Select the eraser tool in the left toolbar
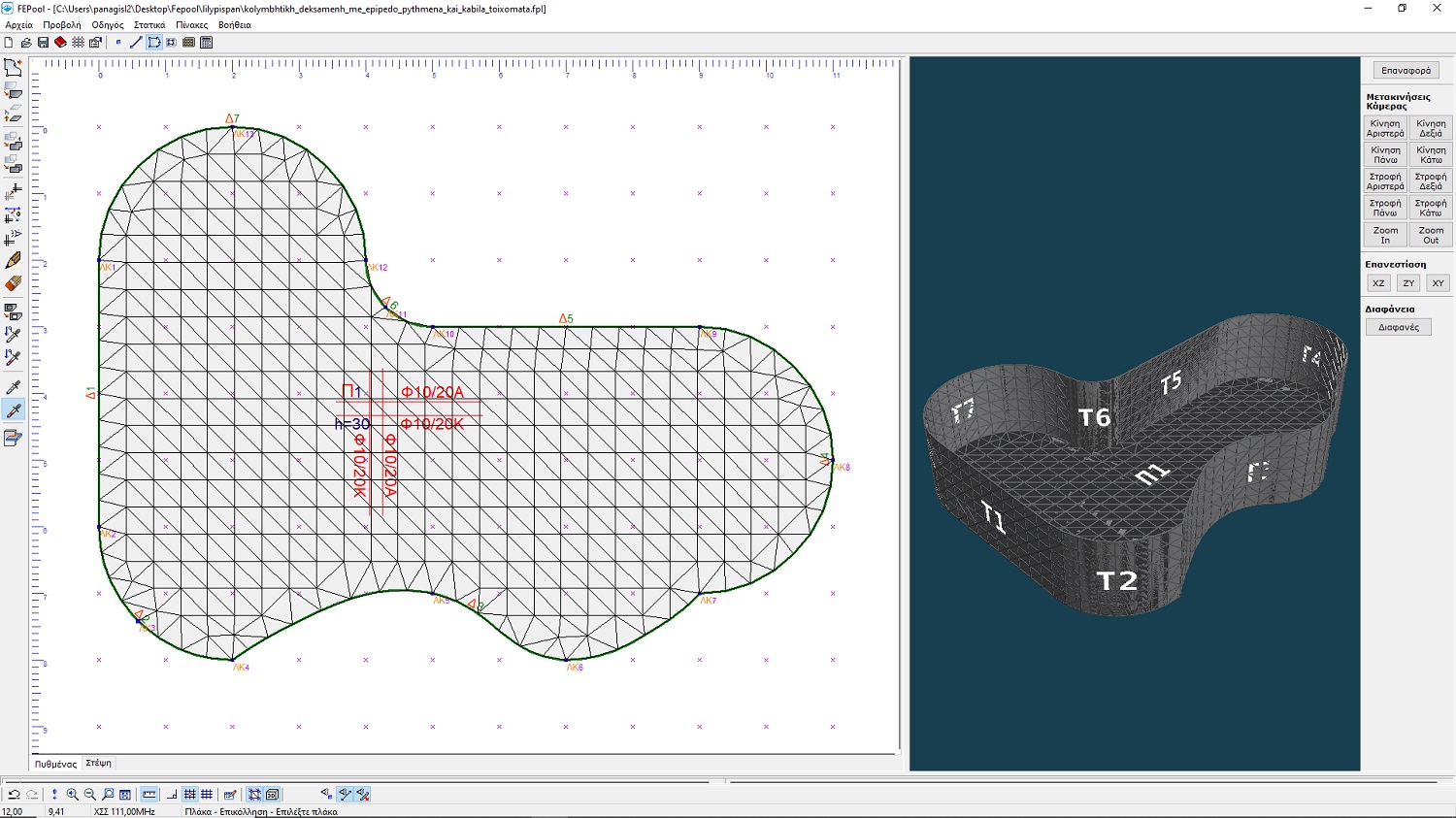 click(13, 283)
